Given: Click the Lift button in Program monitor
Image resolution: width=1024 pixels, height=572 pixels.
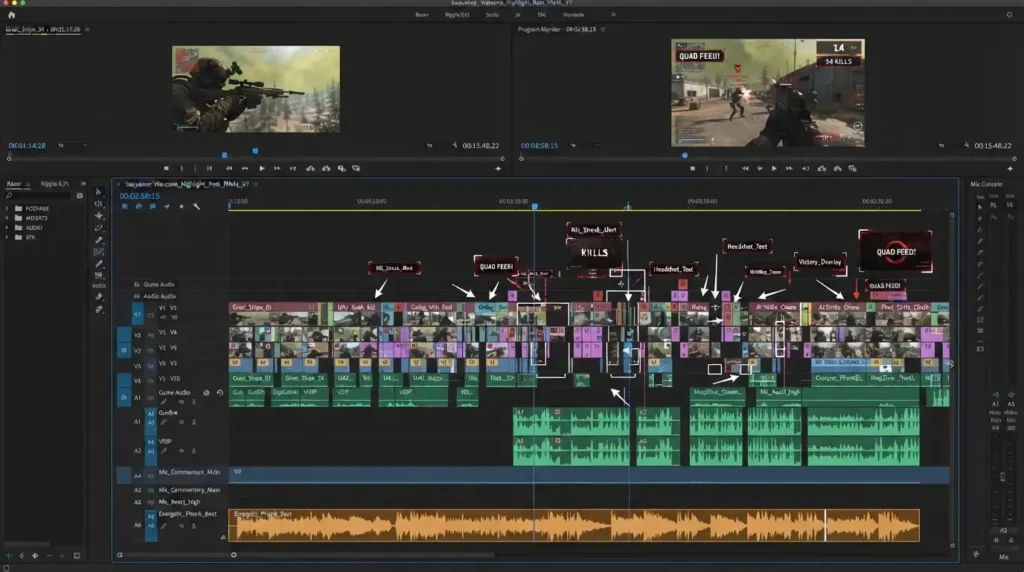Looking at the screenshot, I should [x=822, y=168].
